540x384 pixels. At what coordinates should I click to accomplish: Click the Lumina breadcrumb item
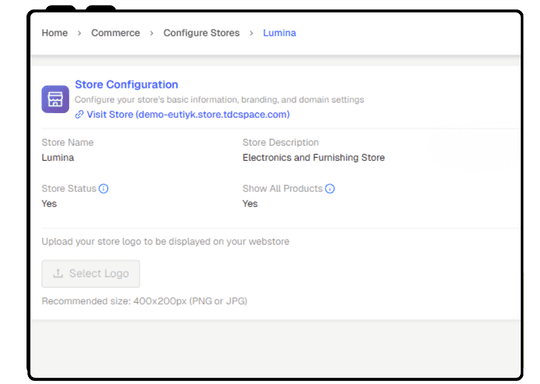click(279, 33)
